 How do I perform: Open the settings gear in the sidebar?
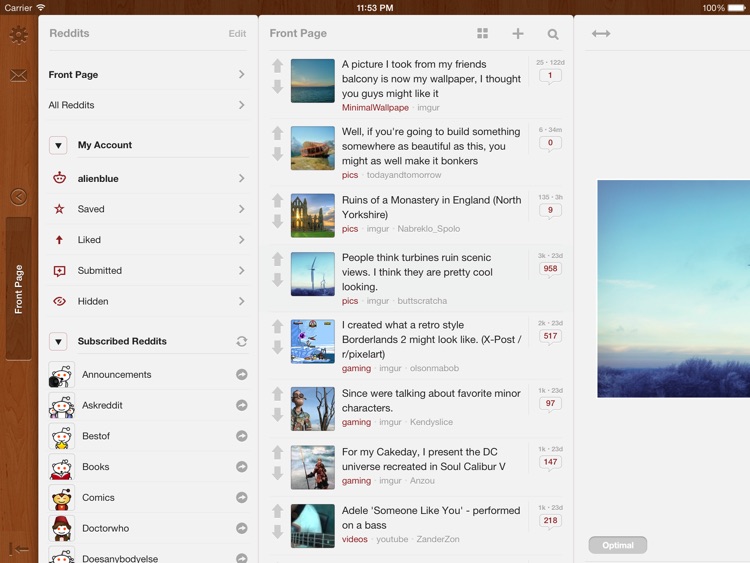point(19,35)
